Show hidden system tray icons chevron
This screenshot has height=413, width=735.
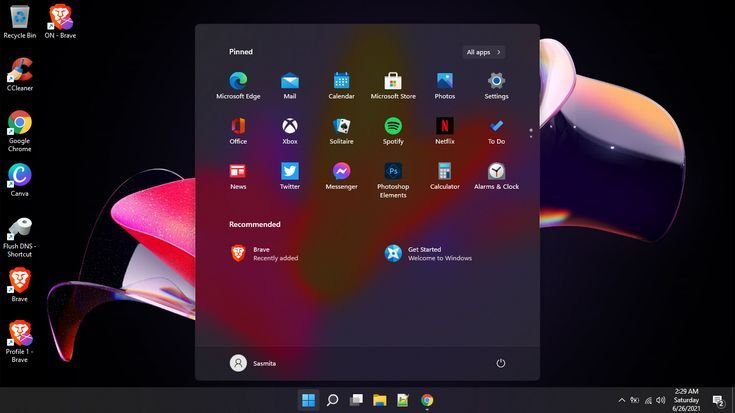click(x=622, y=401)
